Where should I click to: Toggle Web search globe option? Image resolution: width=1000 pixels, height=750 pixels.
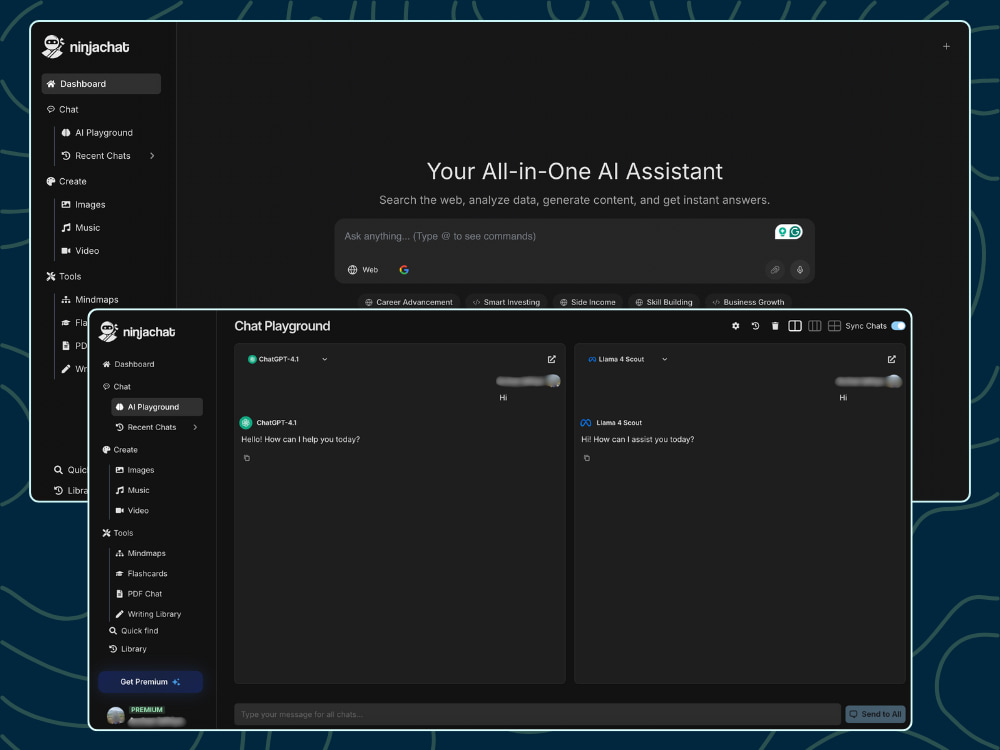point(363,270)
